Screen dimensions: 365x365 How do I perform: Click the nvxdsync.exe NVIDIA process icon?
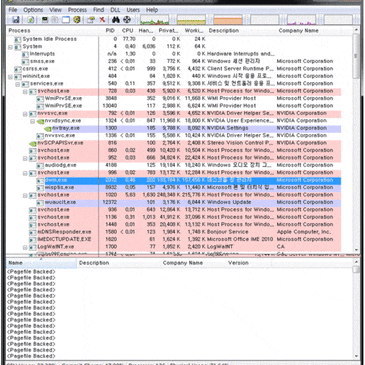(x=40, y=121)
